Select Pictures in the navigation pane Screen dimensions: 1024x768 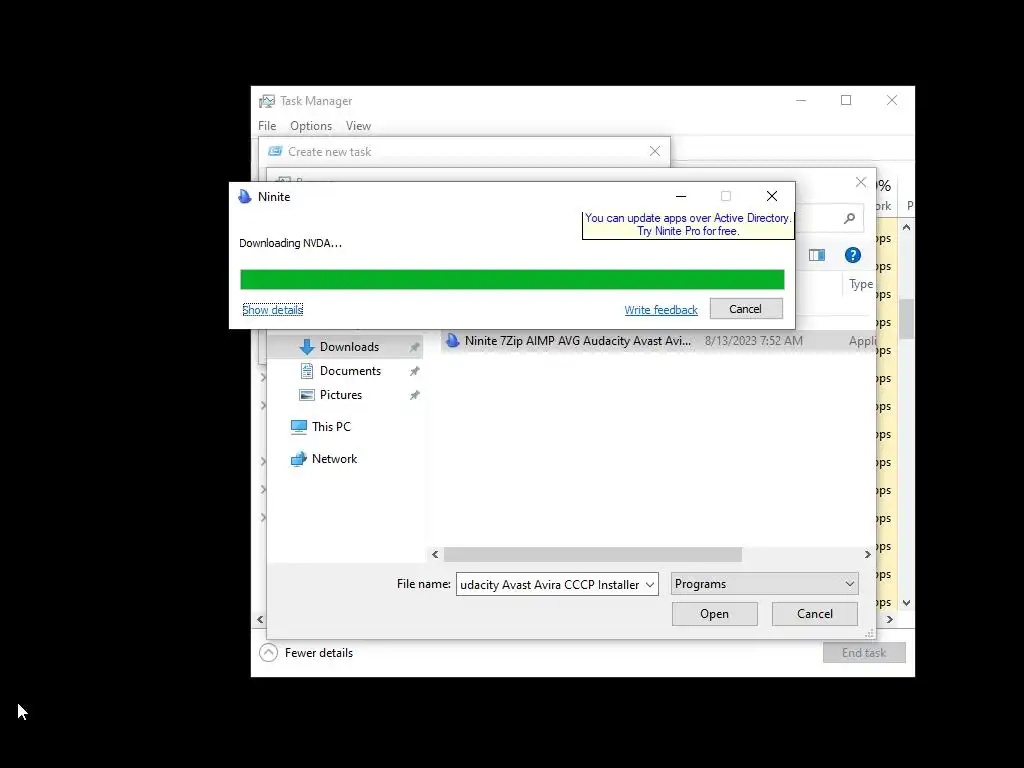click(x=340, y=395)
